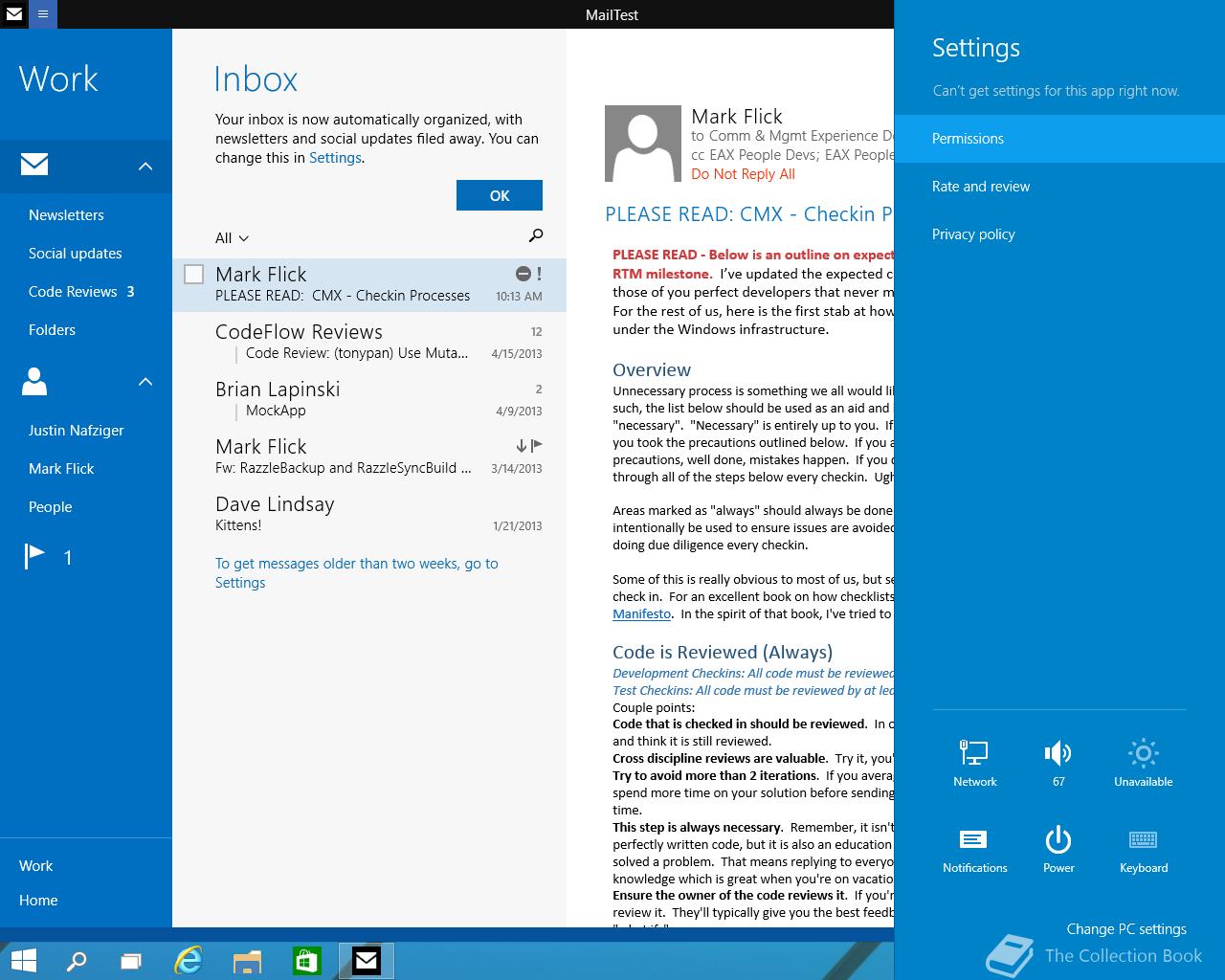
Task: Click the search magnifier in Inbox
Action: 536,235
